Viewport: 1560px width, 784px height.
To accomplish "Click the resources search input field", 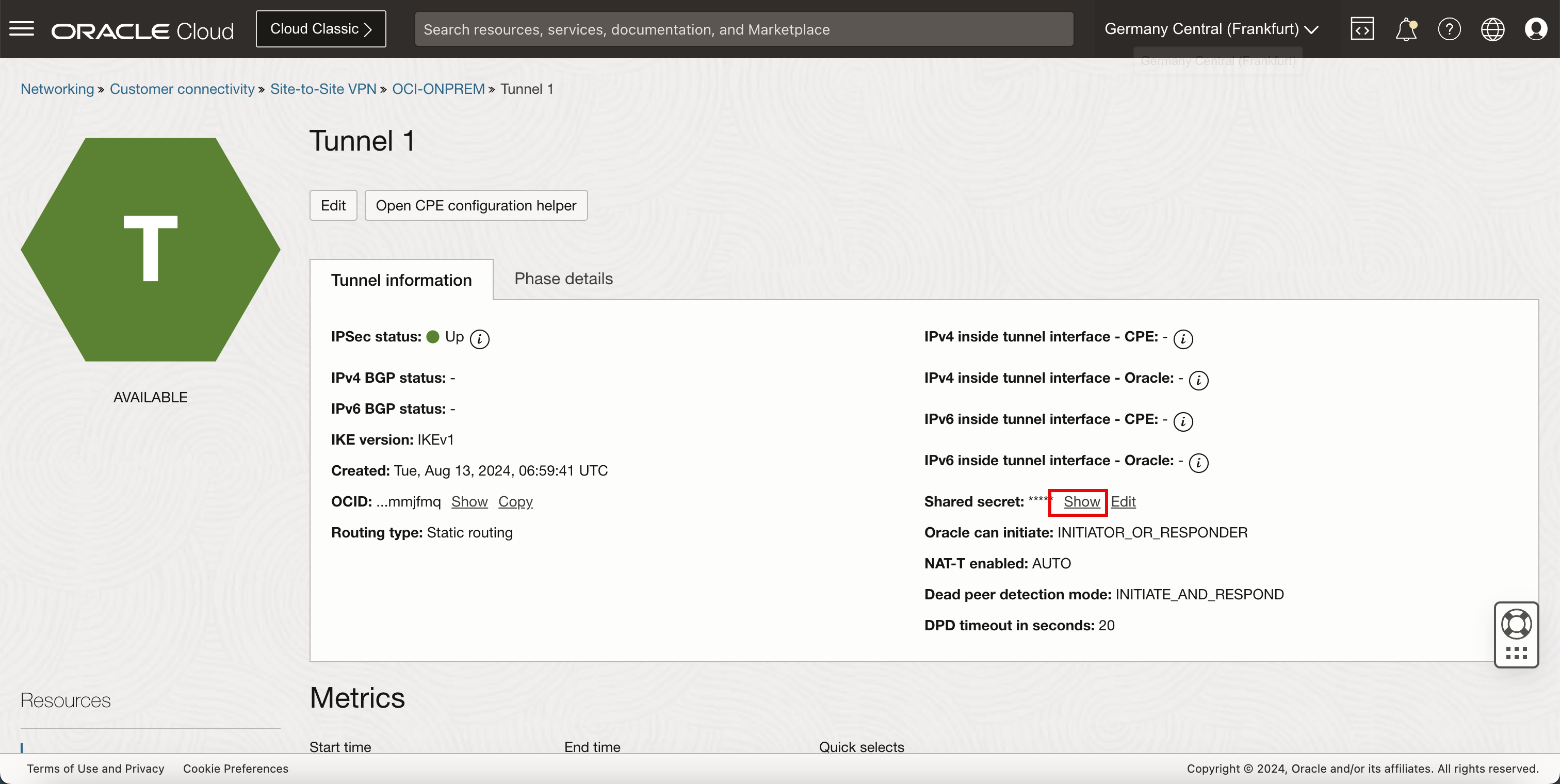I will pos(744,29).
